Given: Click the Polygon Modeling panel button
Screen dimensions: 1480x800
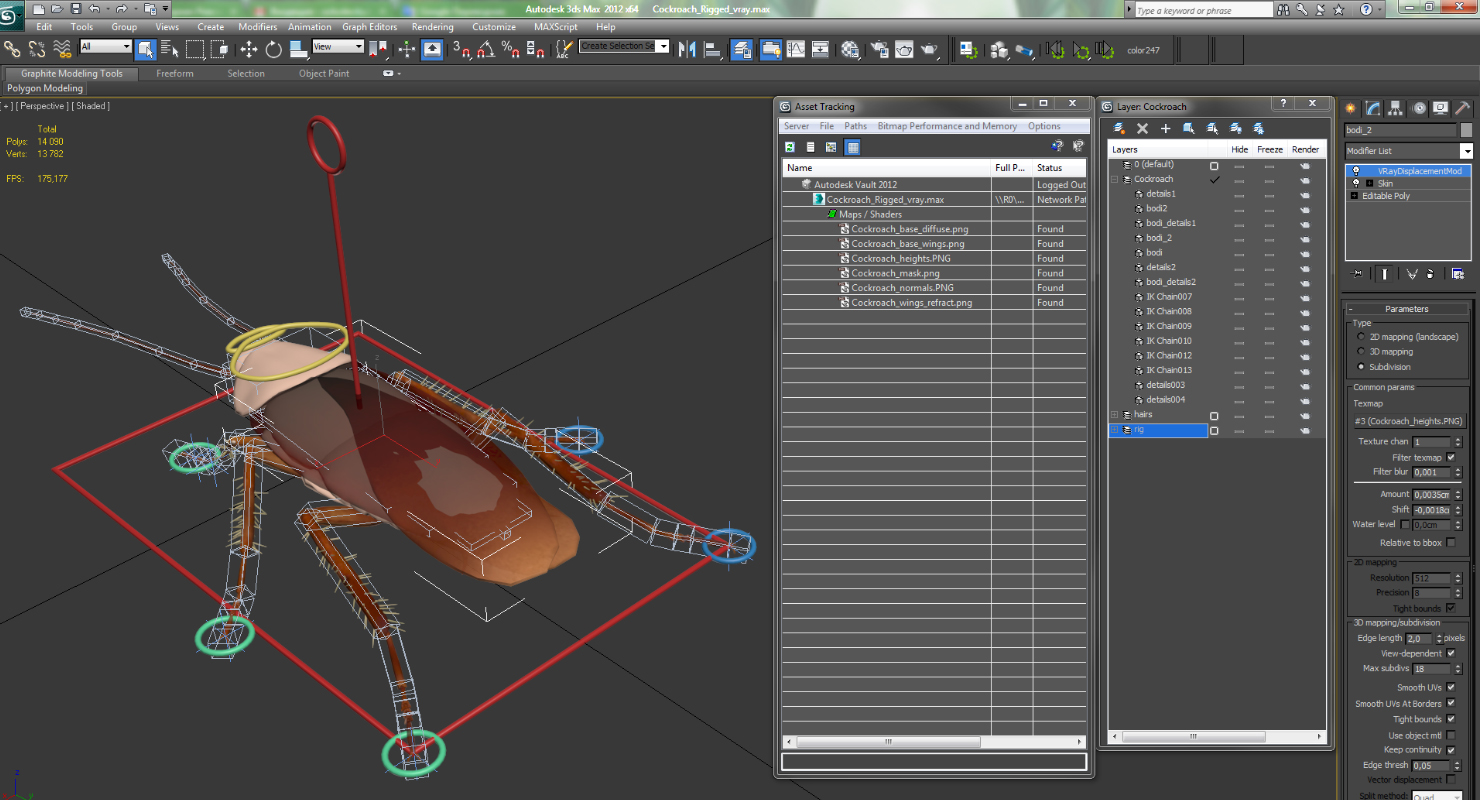Looking at the screenshot, I should pos(45,89).
